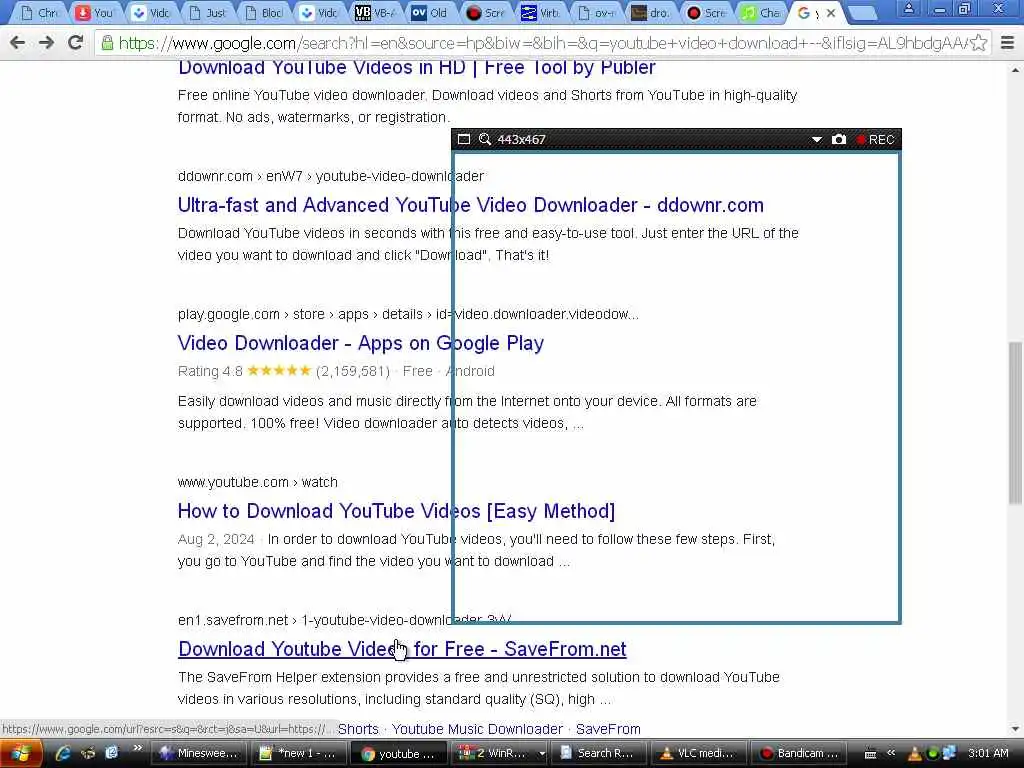Viewport: 1024px width, 768px height.
Task: Click Bandicam fullscreen rectangle mode icon
Action: tap(464, 139)
